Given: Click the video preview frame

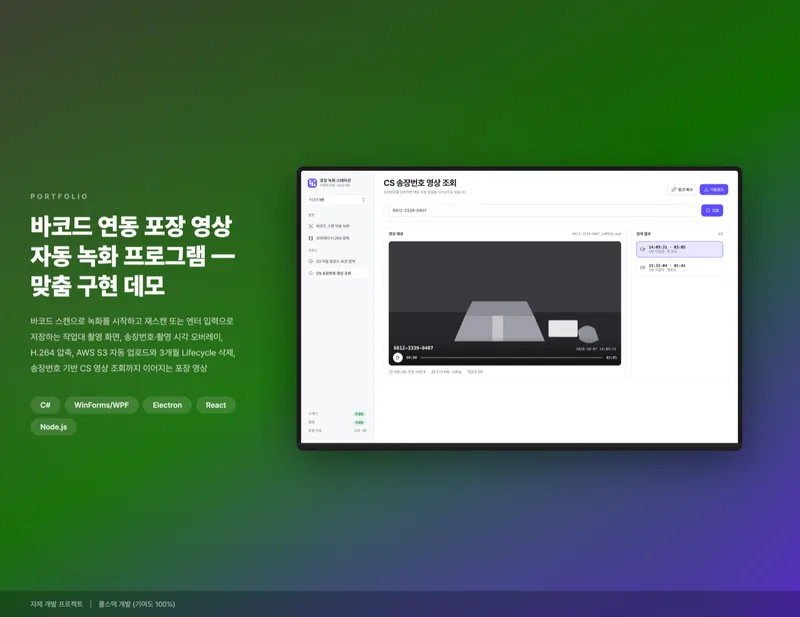Looking at the screenshot, I should (x=505, y=303).
